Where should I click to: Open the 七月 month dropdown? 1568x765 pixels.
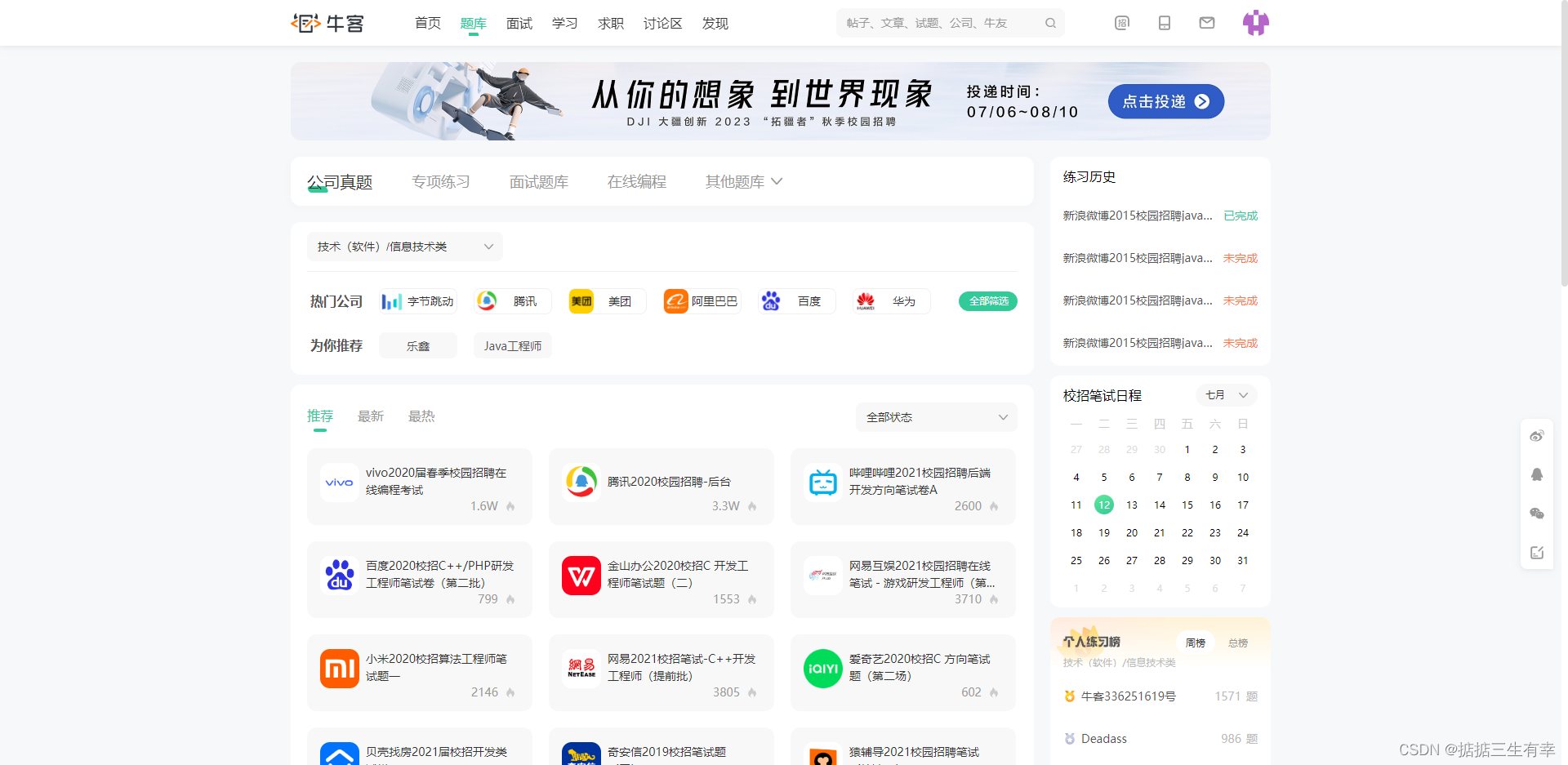[x=1227, y=395]
